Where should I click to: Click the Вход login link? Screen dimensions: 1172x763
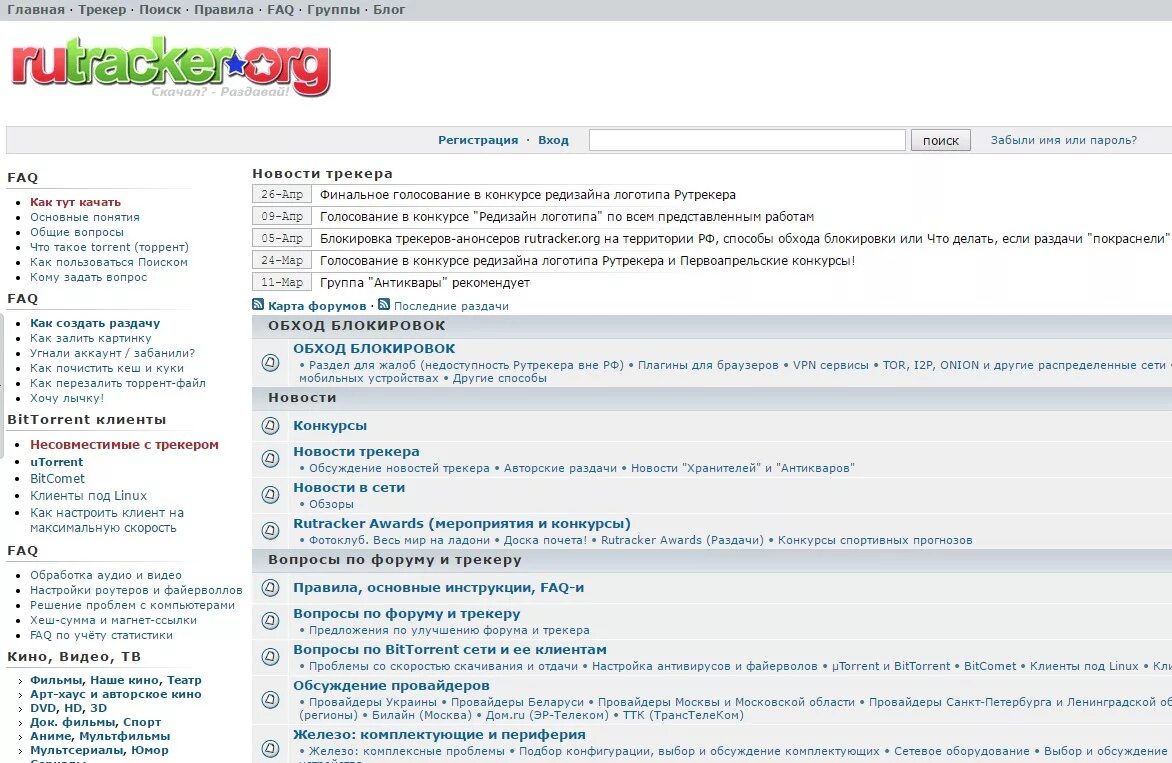pos(553,140)
